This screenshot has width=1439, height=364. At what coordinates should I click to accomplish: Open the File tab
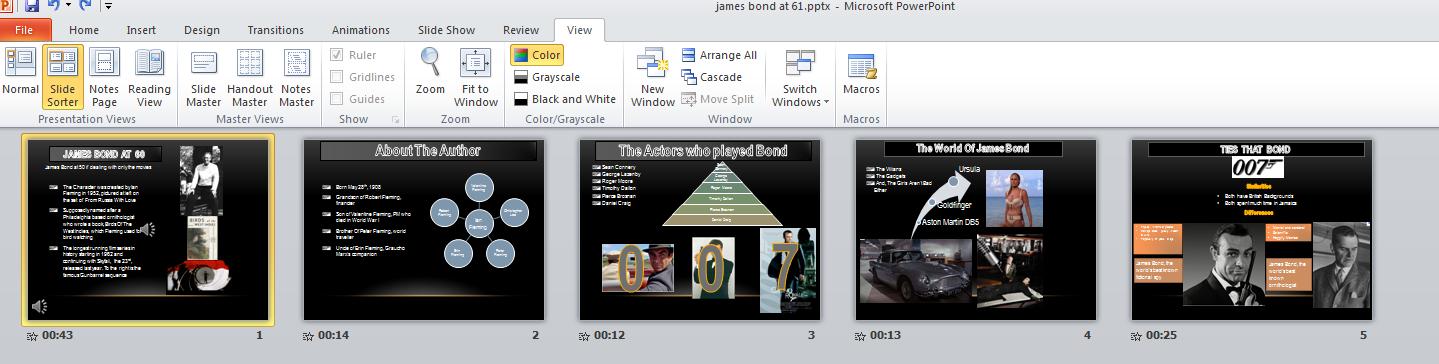pos(25,30)
